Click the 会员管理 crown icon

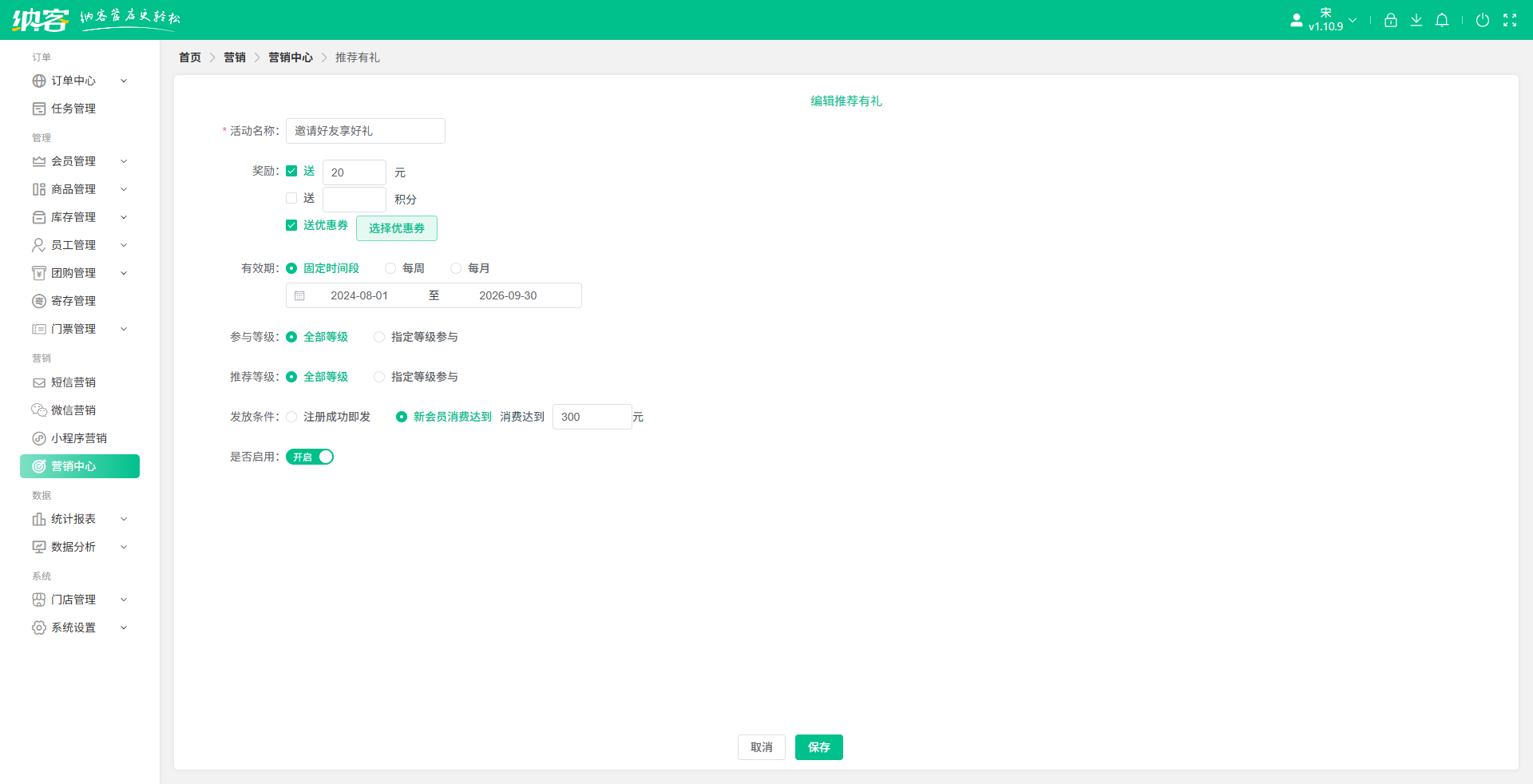[x=38, y=161]
